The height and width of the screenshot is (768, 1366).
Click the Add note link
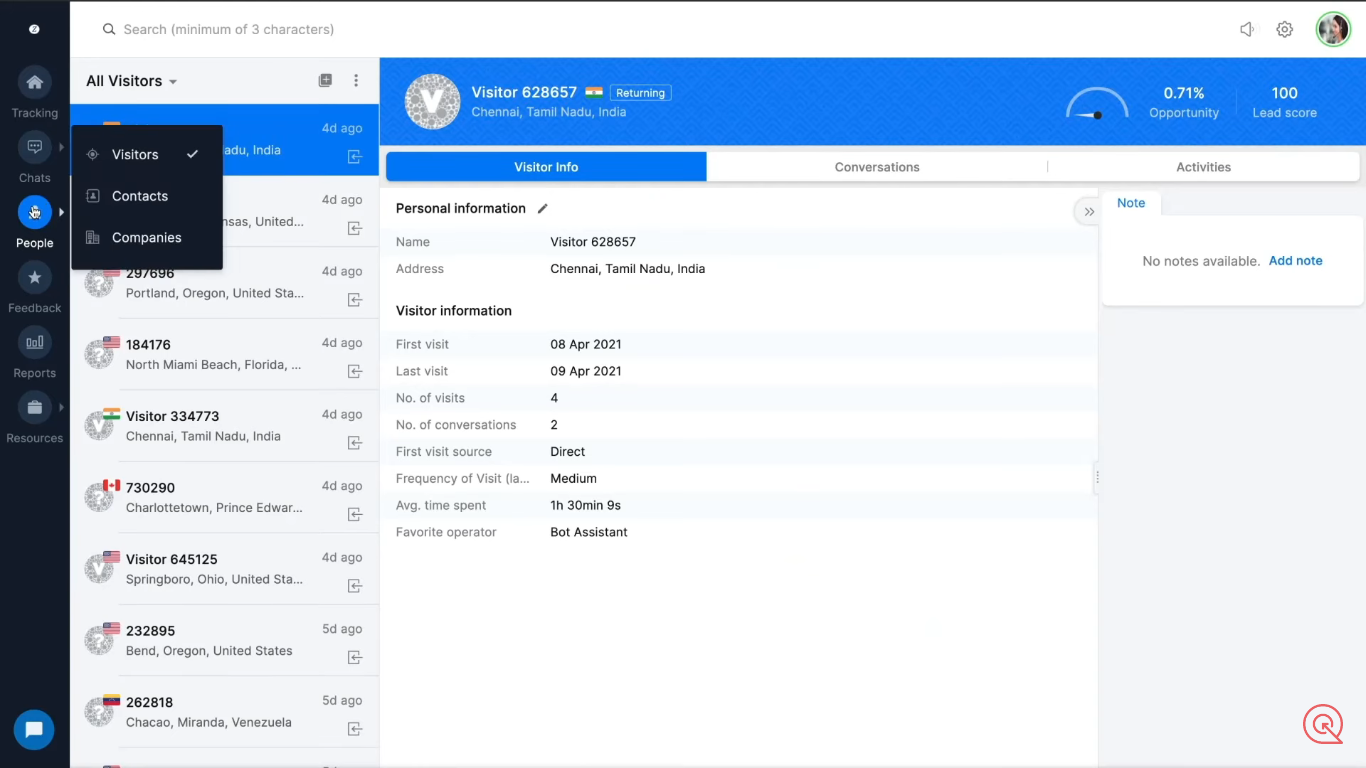click(x=1295, y=261)
